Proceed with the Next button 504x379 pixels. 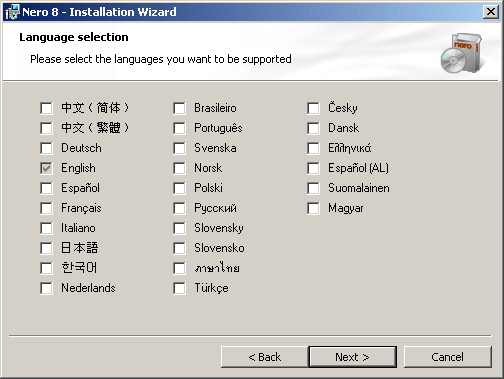(x=353, y=357)
